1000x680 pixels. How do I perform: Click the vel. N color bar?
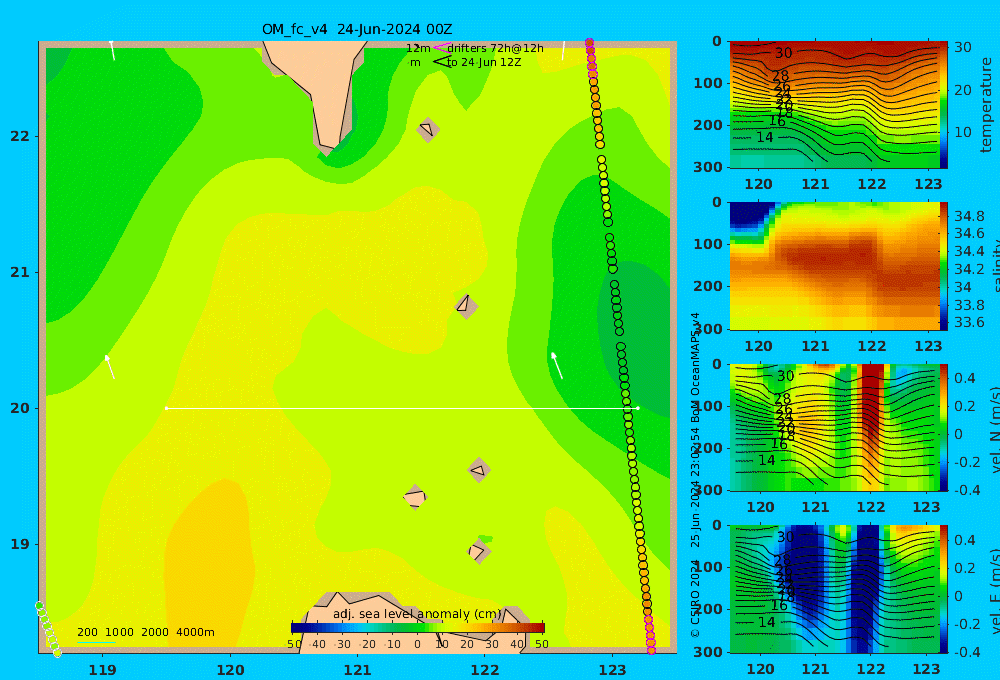944,427
